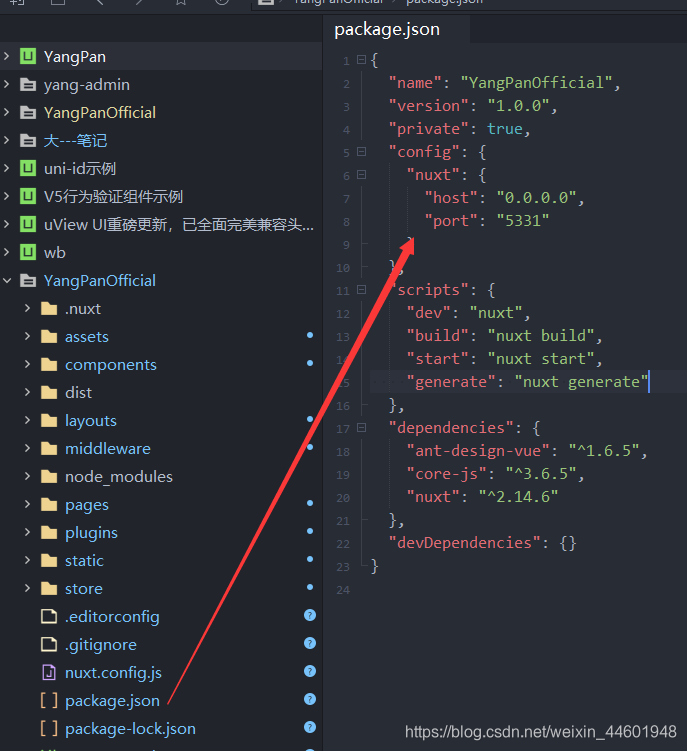Click the folder icon of .nuxt

click(49, 309)
